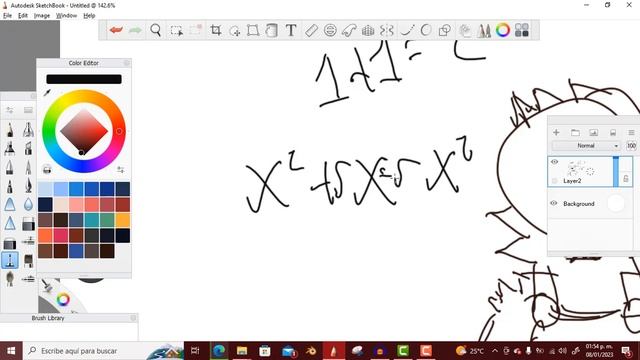Close the Brush Library panel
The width and height of the screenshot is (640, 360).
click(133, 318)
